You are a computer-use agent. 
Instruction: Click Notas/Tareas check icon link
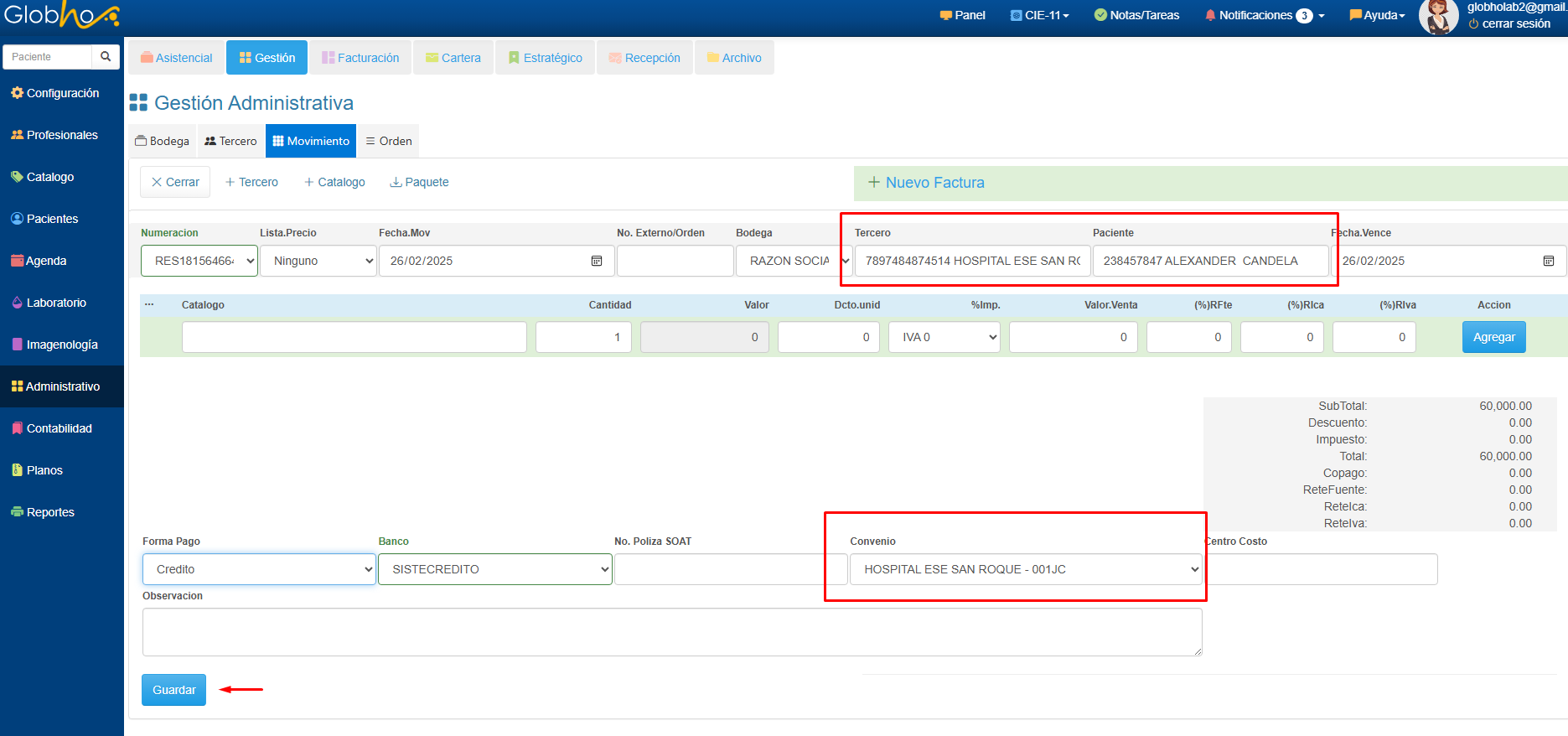click(x=1100, y=15)
